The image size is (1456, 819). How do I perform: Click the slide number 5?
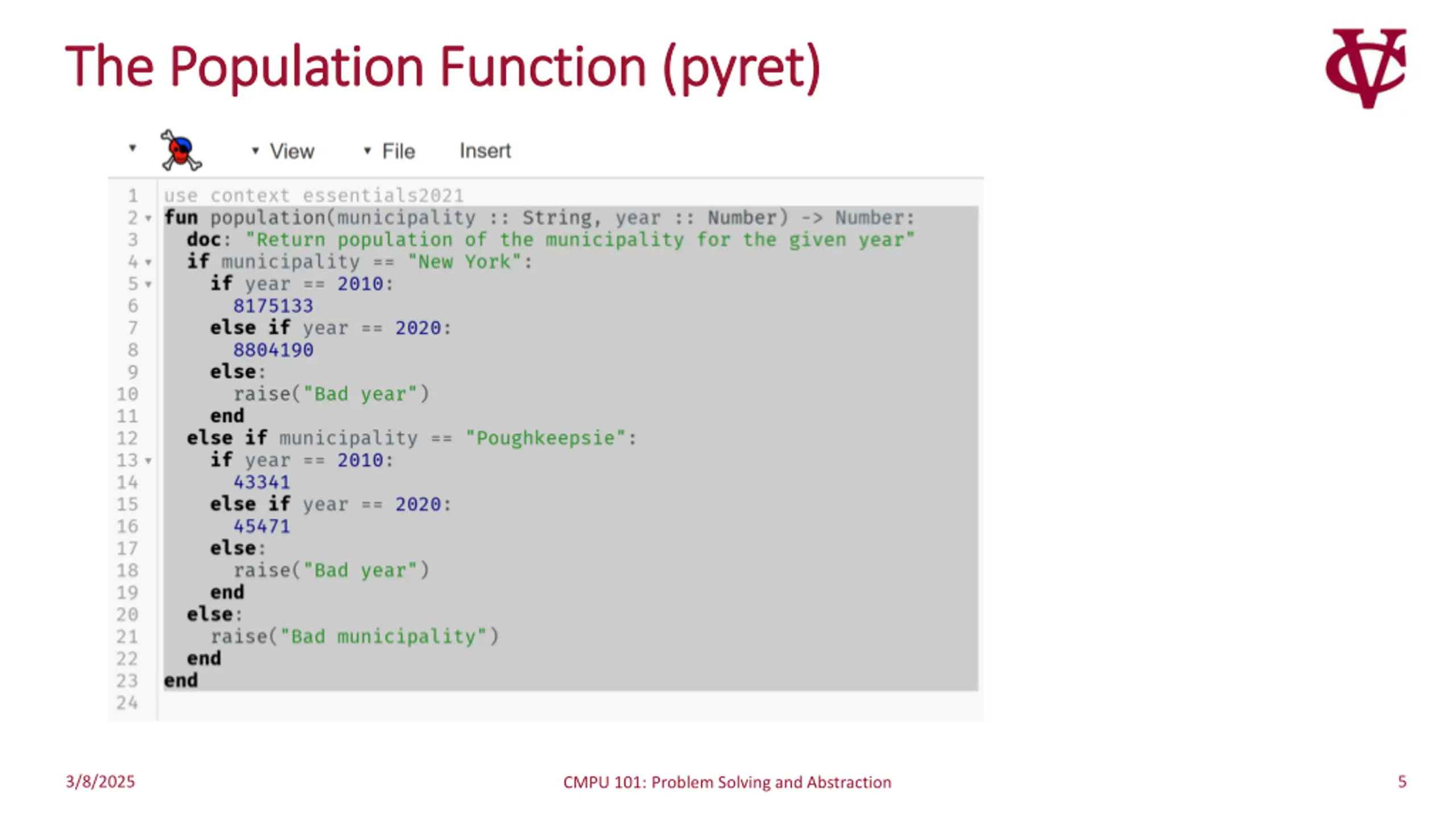(x=1402, y=782)
